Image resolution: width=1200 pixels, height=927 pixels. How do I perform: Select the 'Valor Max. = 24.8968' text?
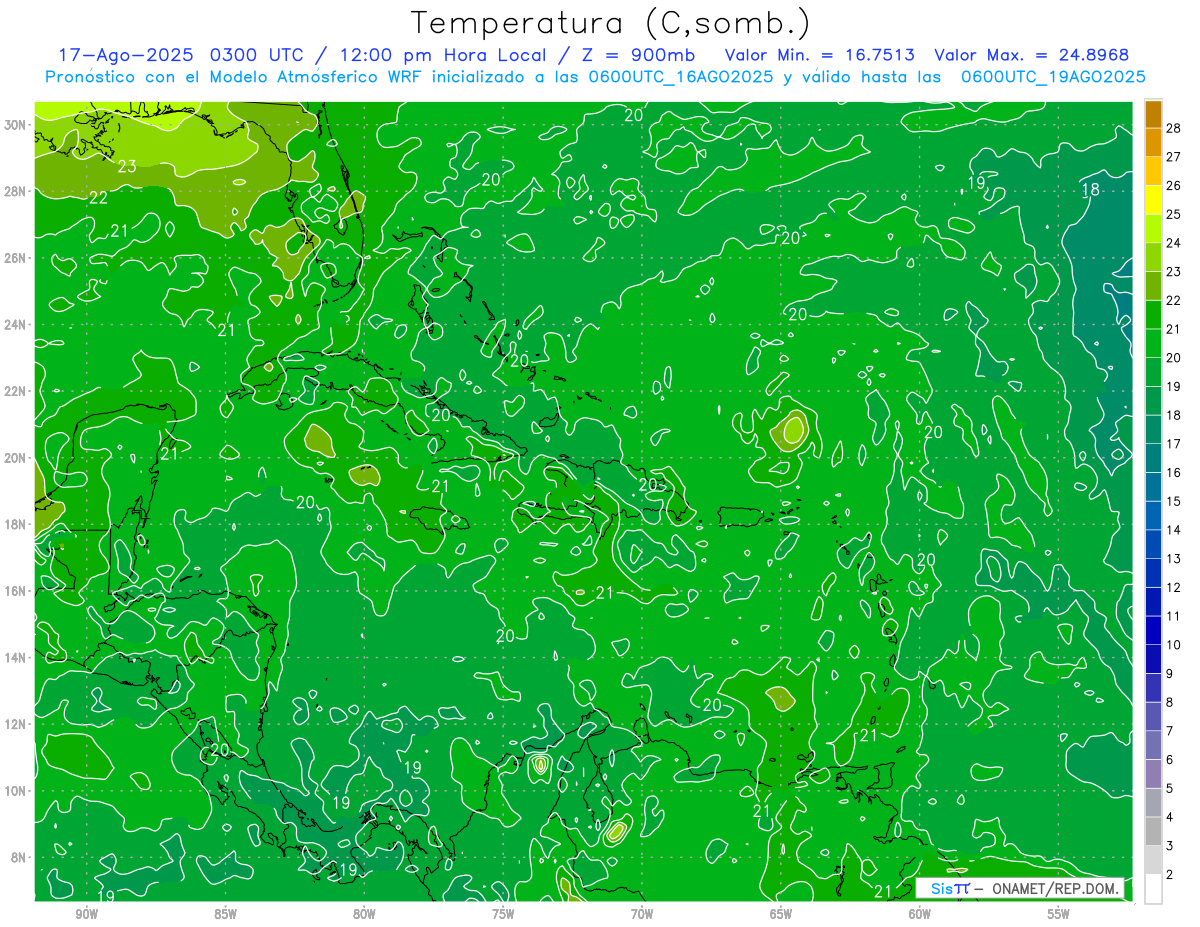pos(1032,55)
